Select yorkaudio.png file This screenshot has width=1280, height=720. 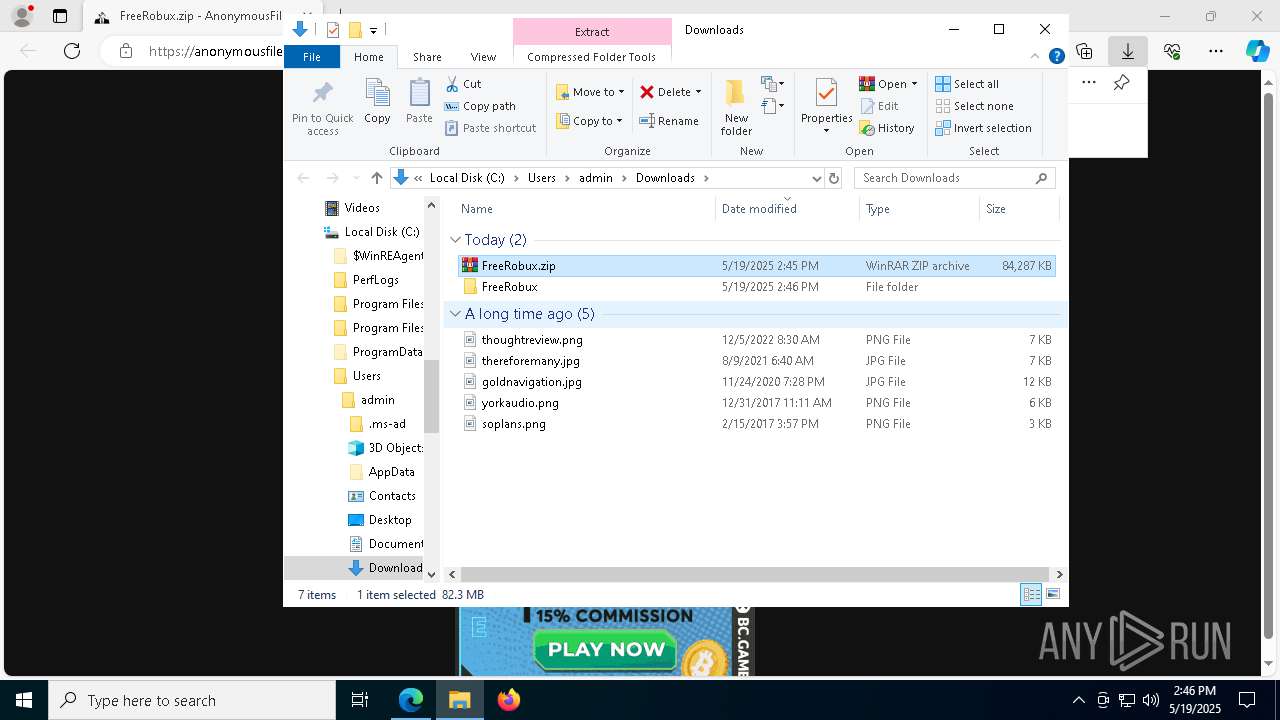coord(756,403)
